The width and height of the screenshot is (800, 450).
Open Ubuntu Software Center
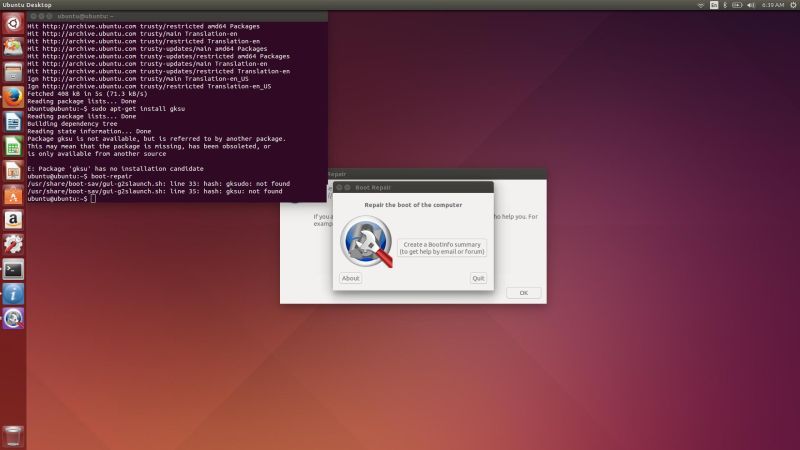(13, 195)
